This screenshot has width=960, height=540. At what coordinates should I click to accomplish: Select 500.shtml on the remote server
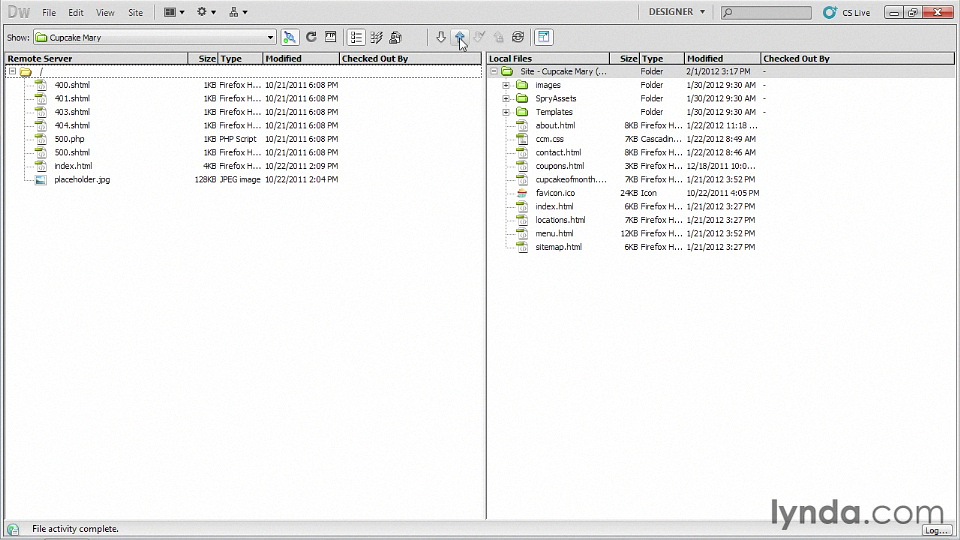pos(72,152)
